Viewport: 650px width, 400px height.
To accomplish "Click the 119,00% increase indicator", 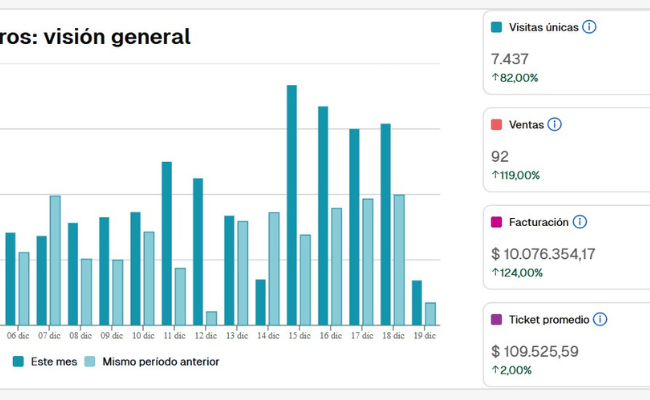I will coord(516,175).
